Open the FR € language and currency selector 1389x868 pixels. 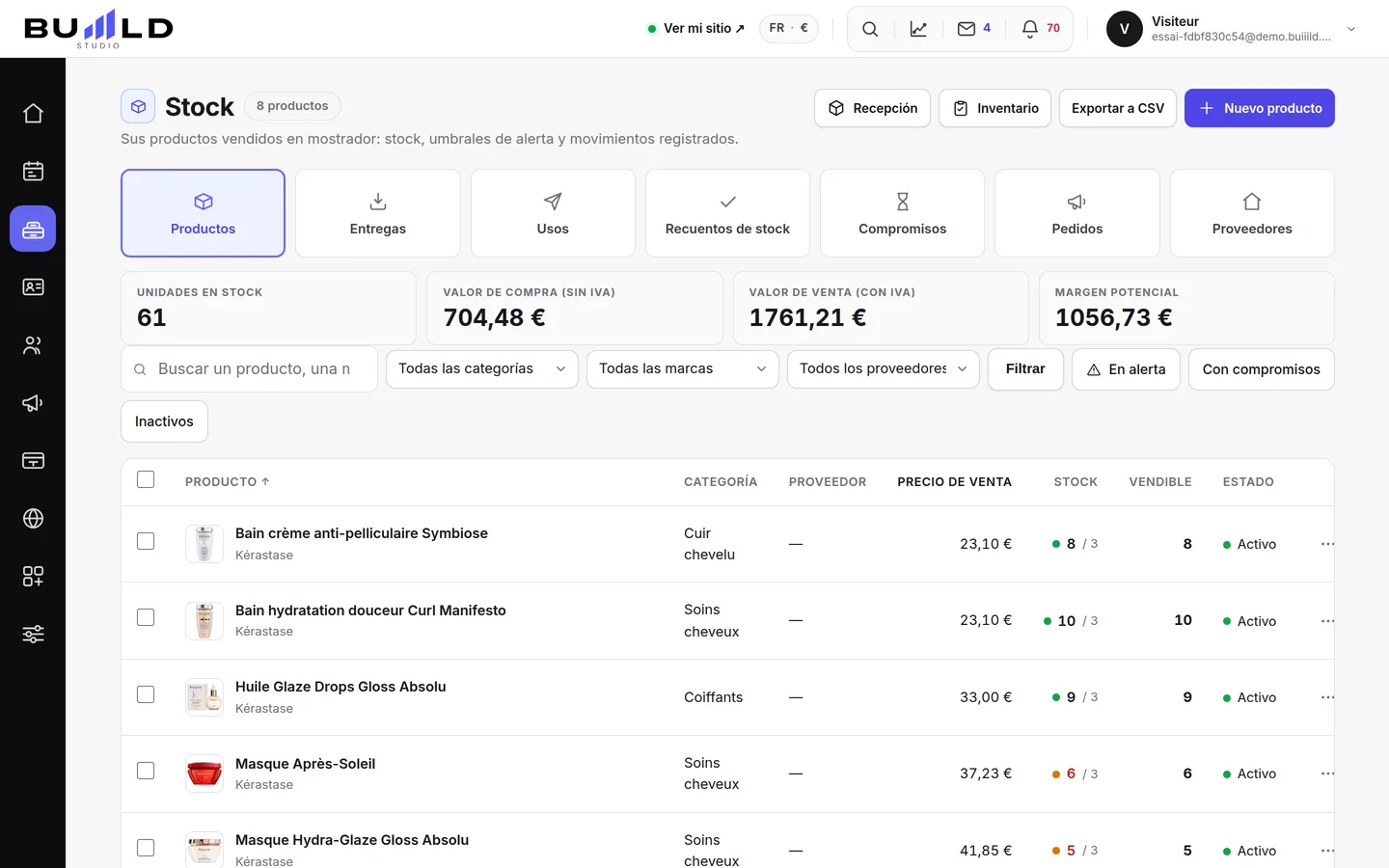[789, 29]
